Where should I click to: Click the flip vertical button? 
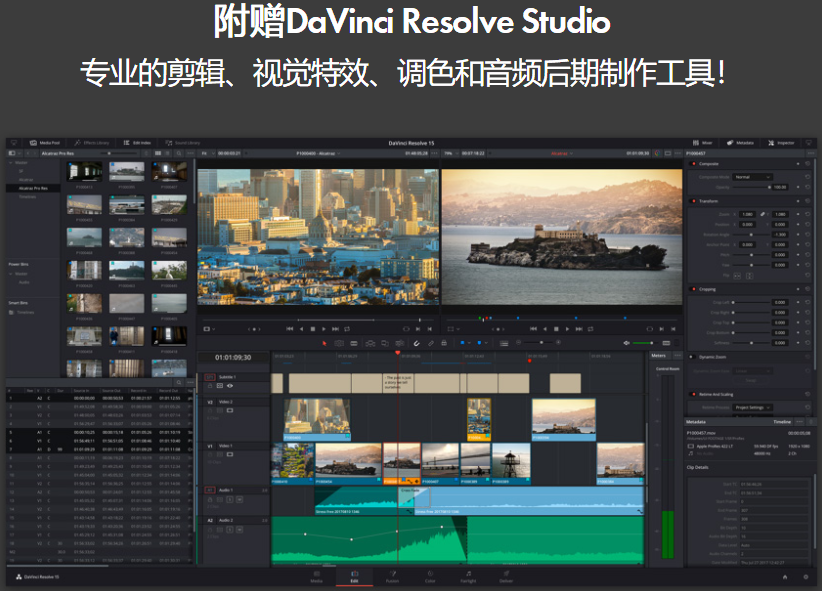(750, 275)
